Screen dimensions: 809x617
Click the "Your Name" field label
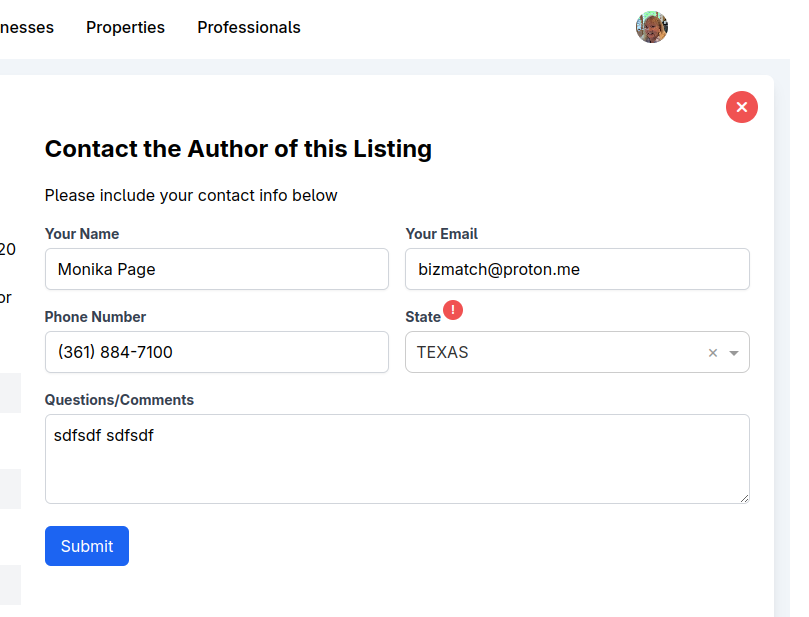coord(82,234)
